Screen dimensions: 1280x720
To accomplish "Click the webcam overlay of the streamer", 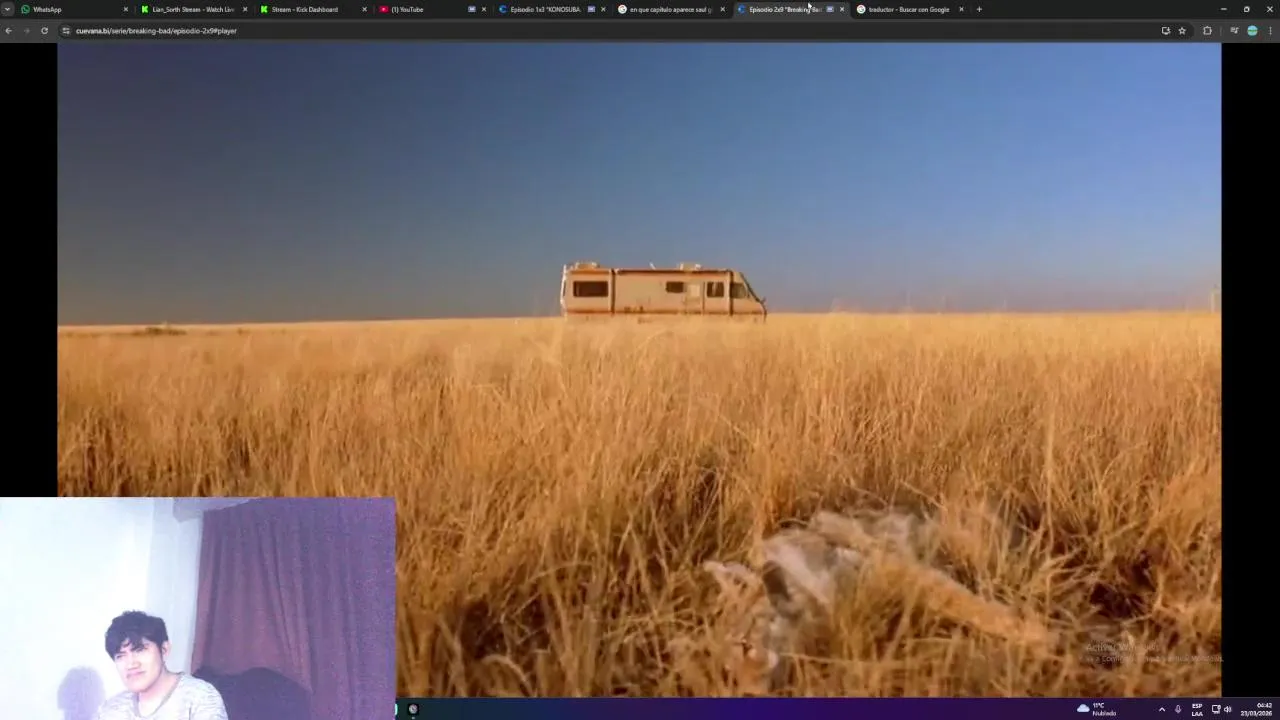I will 198,609.
